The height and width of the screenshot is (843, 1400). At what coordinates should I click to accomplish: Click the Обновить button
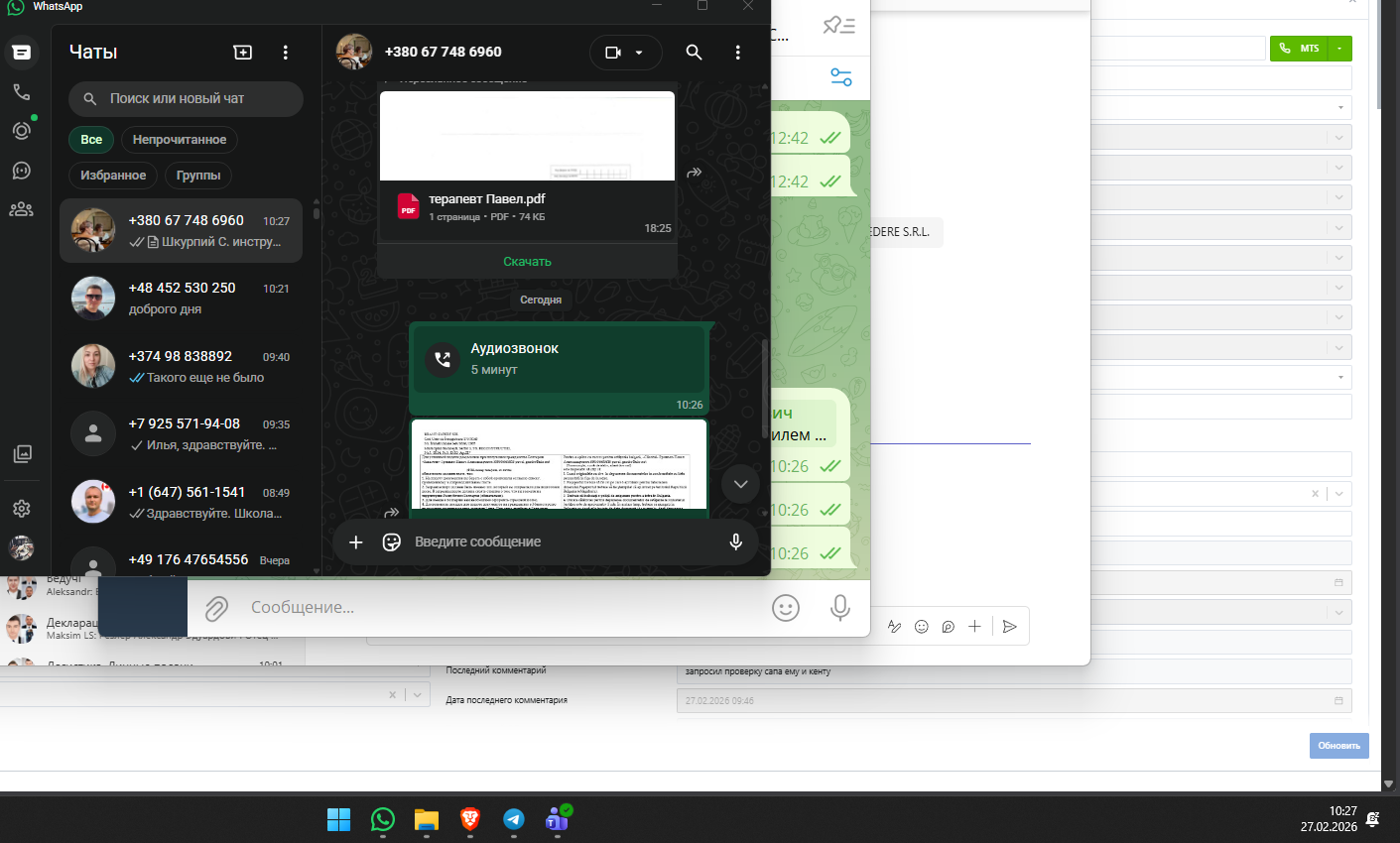tap(1339, 746)
